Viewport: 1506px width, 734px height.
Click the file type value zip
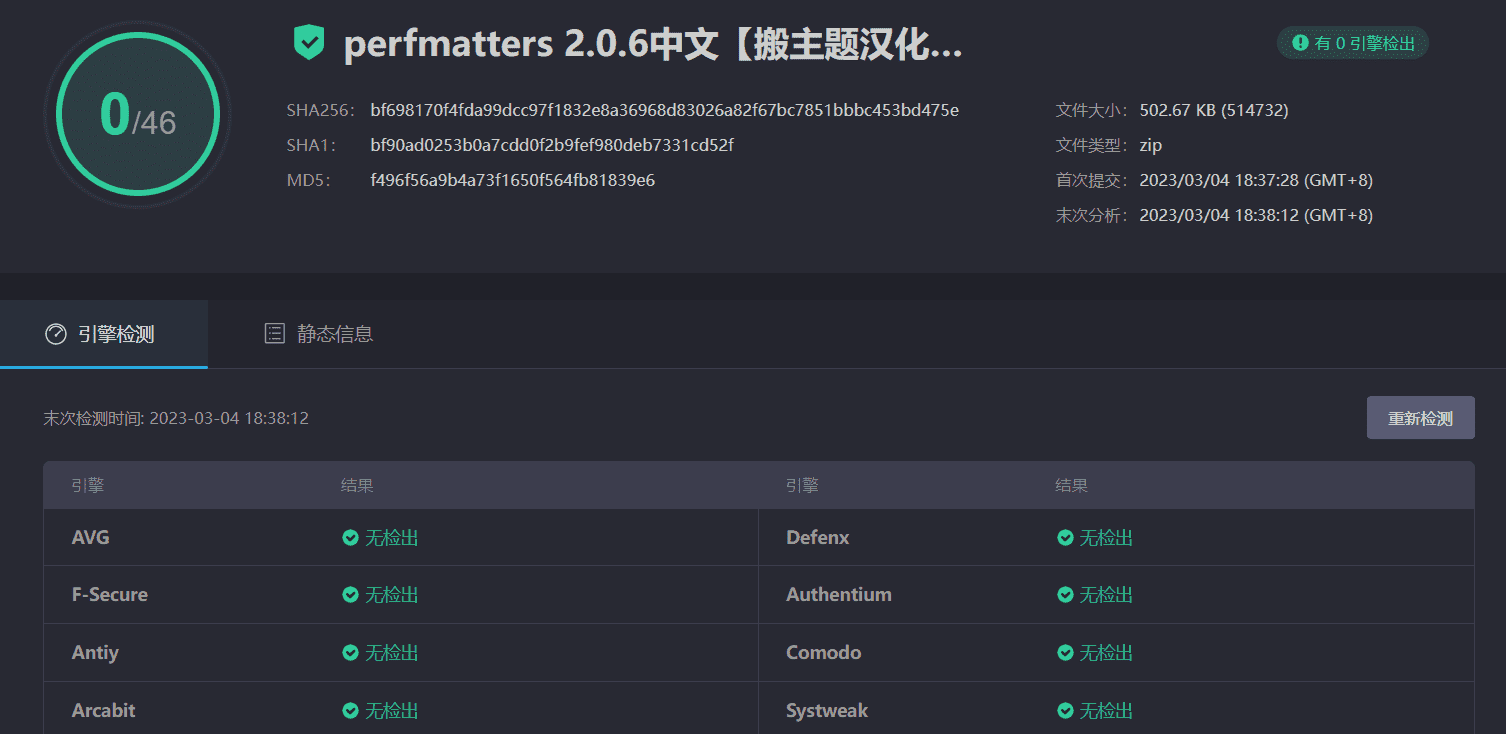(x=1151, y=145)
